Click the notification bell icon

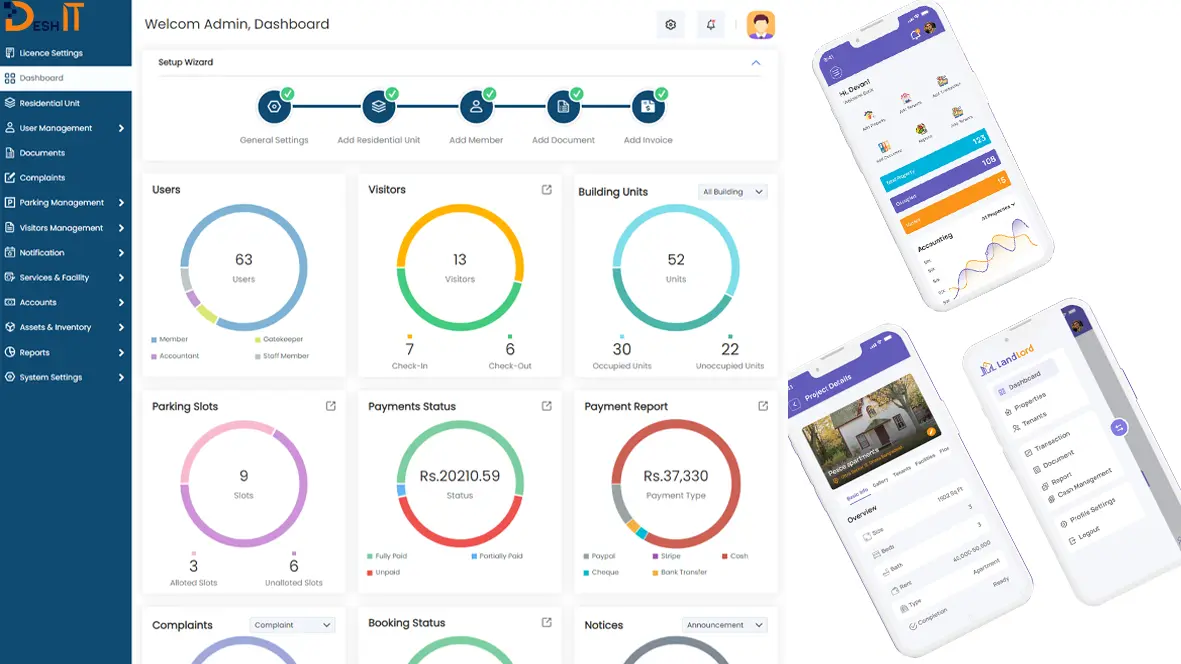711,25
